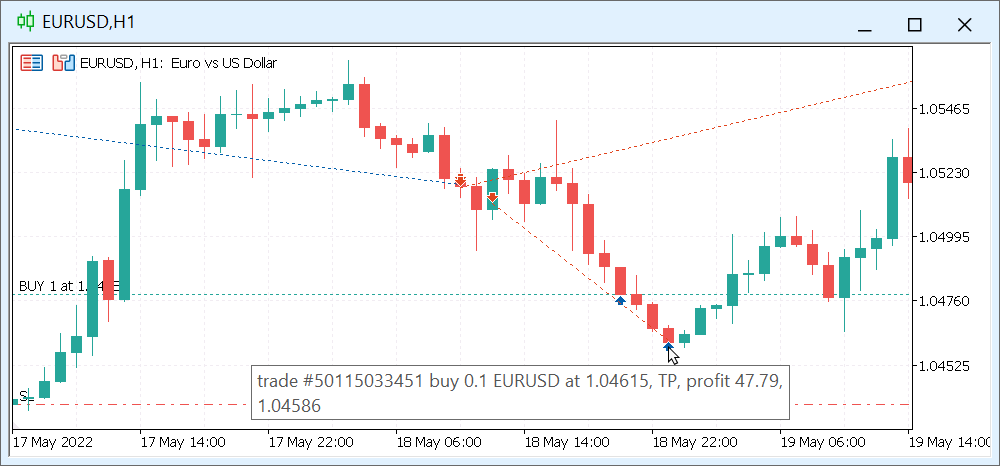The image size is (1000, 466).
Task: Select the second red sell arrow marker
Action: tap(493, 197)
